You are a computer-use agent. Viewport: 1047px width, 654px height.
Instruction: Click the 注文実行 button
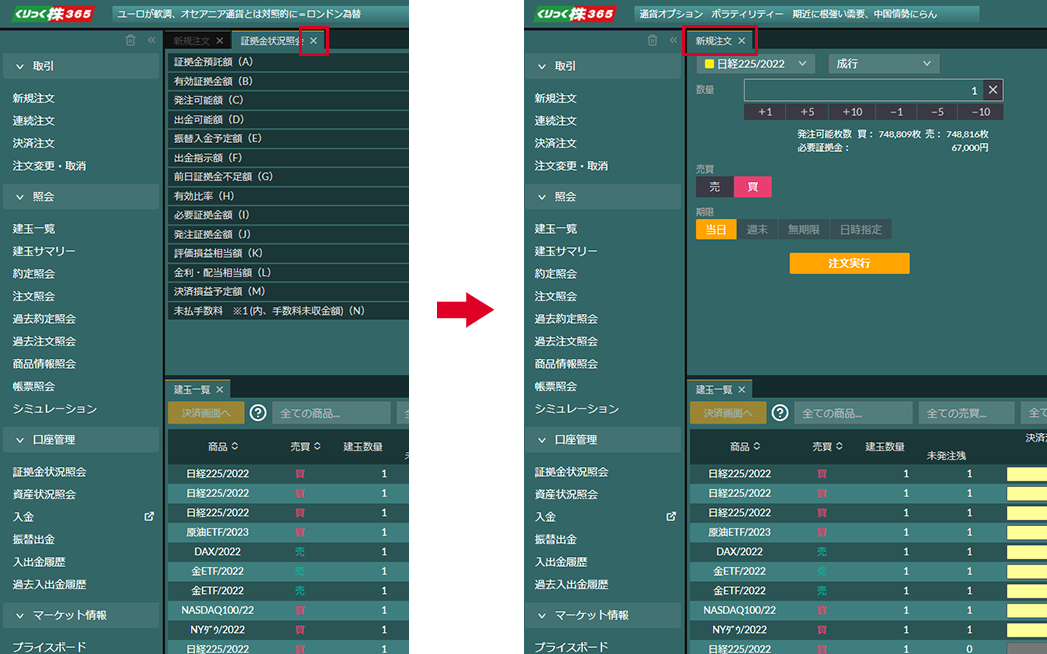point(849,263)
